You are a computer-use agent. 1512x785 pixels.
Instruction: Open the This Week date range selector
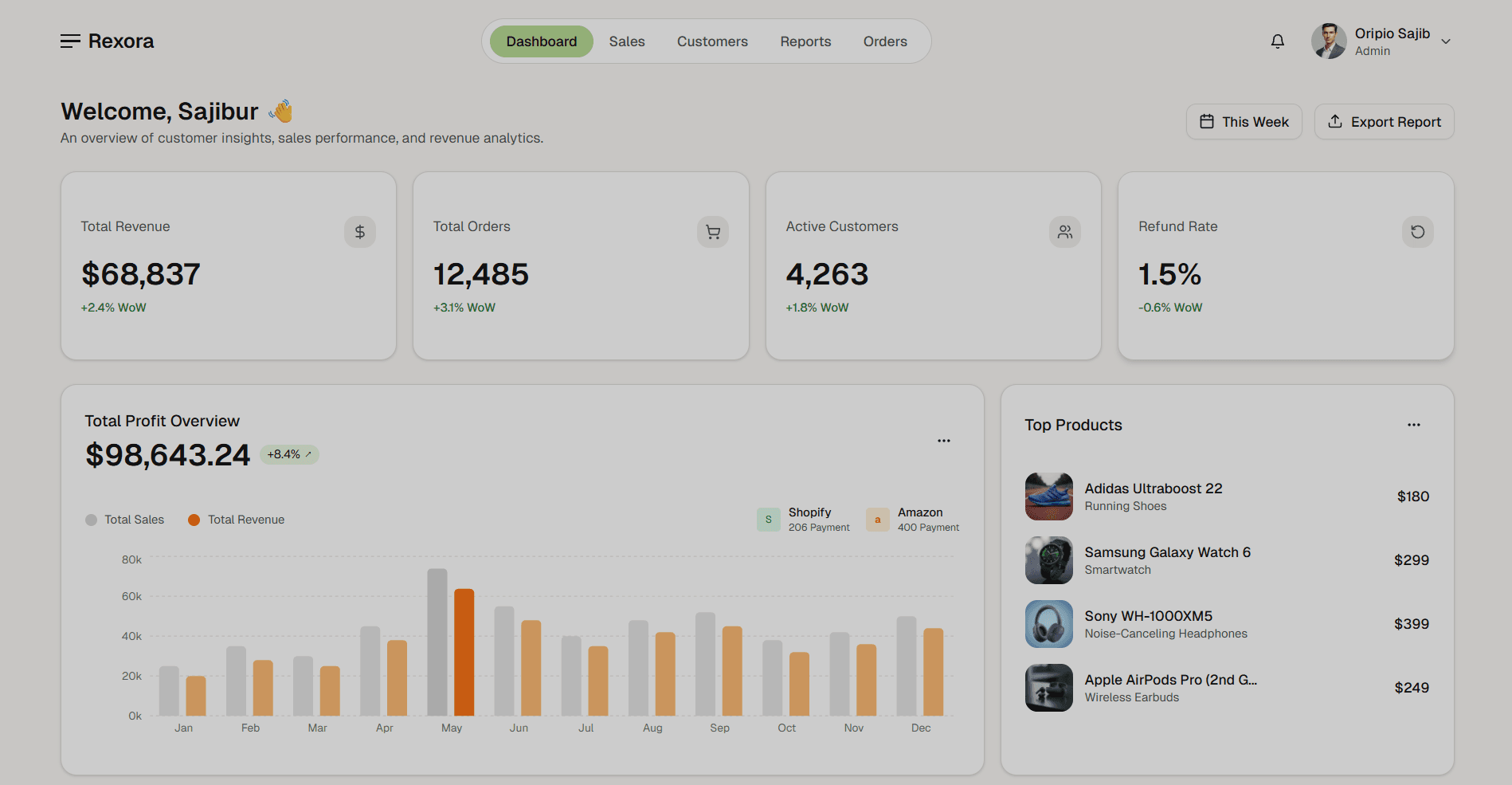[x=1244, y=121]
